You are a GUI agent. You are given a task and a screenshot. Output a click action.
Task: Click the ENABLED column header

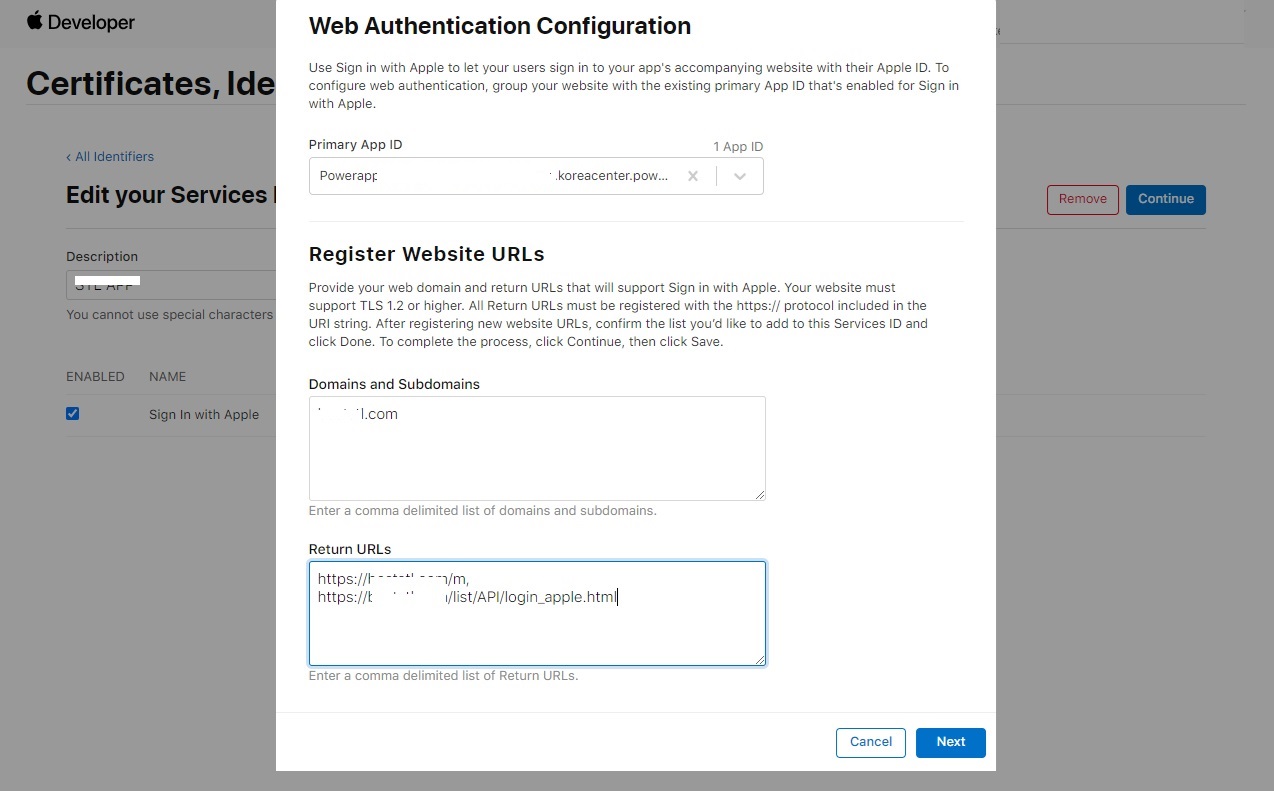pos(95,377)
